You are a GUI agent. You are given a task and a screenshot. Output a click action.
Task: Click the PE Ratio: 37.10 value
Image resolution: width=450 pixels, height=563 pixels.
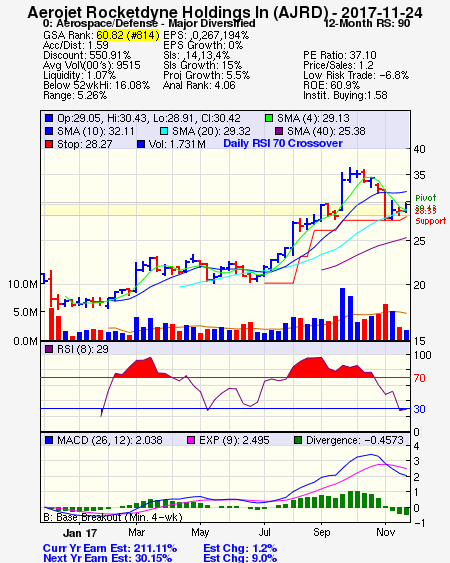coord(340,55)
